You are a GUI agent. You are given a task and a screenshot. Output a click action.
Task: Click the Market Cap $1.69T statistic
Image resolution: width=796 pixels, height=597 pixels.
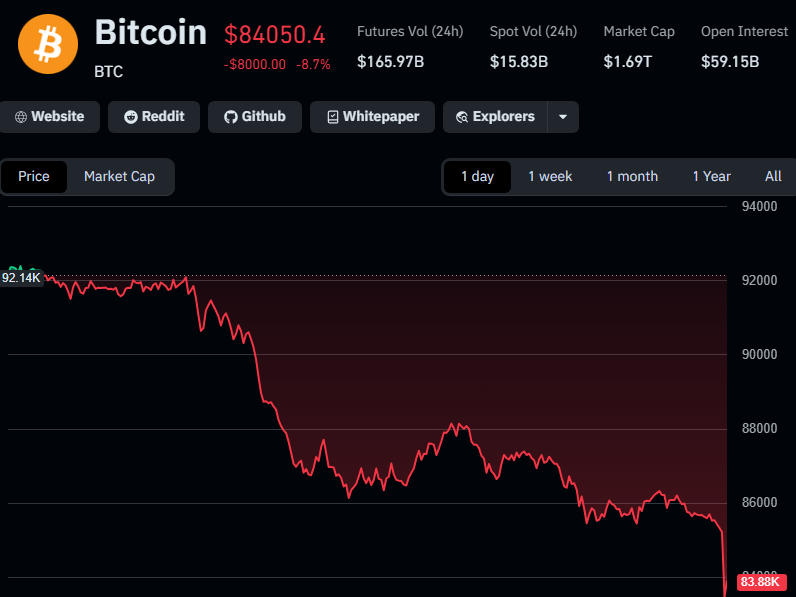click(x=627, y=62)
